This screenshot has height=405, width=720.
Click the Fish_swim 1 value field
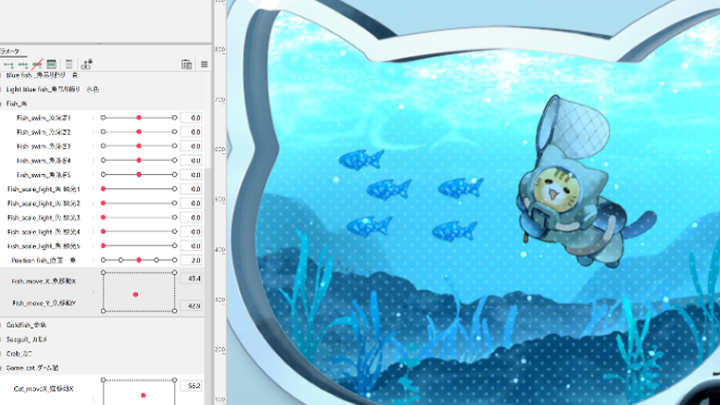[191, 118]
